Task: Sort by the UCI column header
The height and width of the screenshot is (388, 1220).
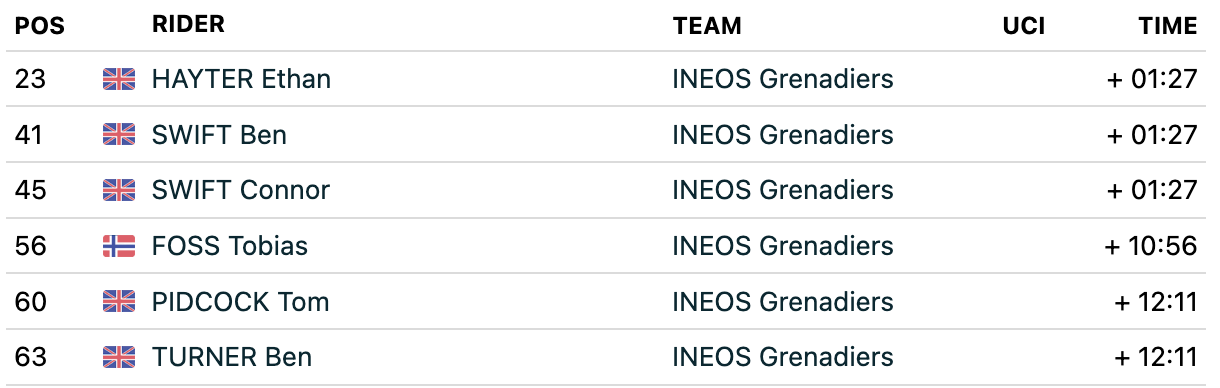Action: [x=1024, y=26]
